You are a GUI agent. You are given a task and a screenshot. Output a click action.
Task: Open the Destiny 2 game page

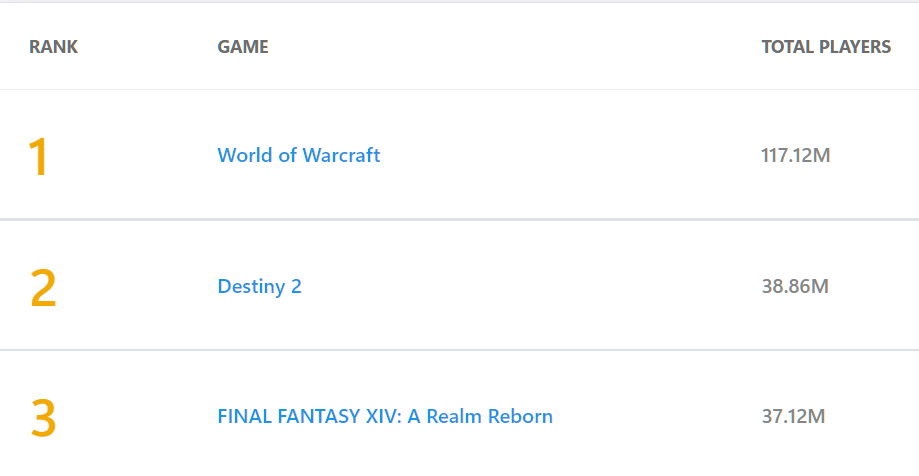pyautogui.click(x=259, y=286)
